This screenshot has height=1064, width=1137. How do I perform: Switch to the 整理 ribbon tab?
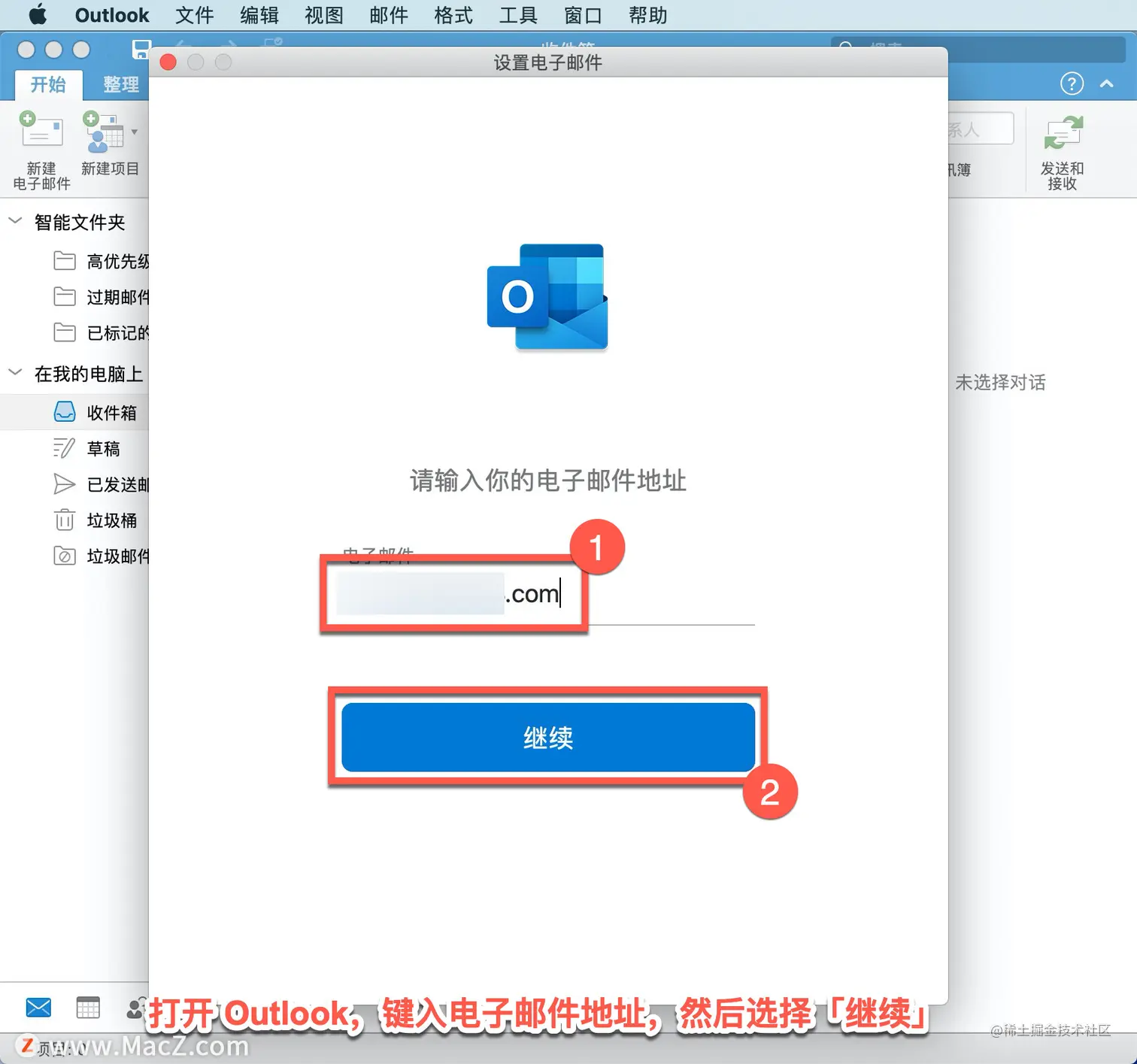[x=120, y=84]
